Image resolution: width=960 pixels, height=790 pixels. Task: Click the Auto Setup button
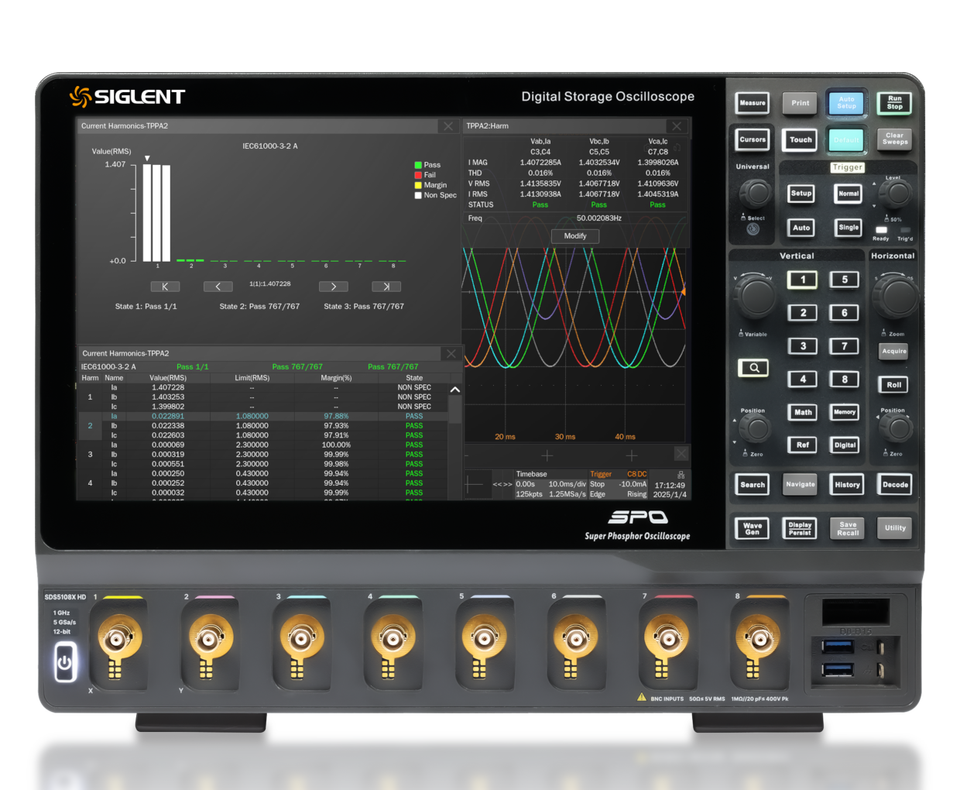tap(846, 103)
